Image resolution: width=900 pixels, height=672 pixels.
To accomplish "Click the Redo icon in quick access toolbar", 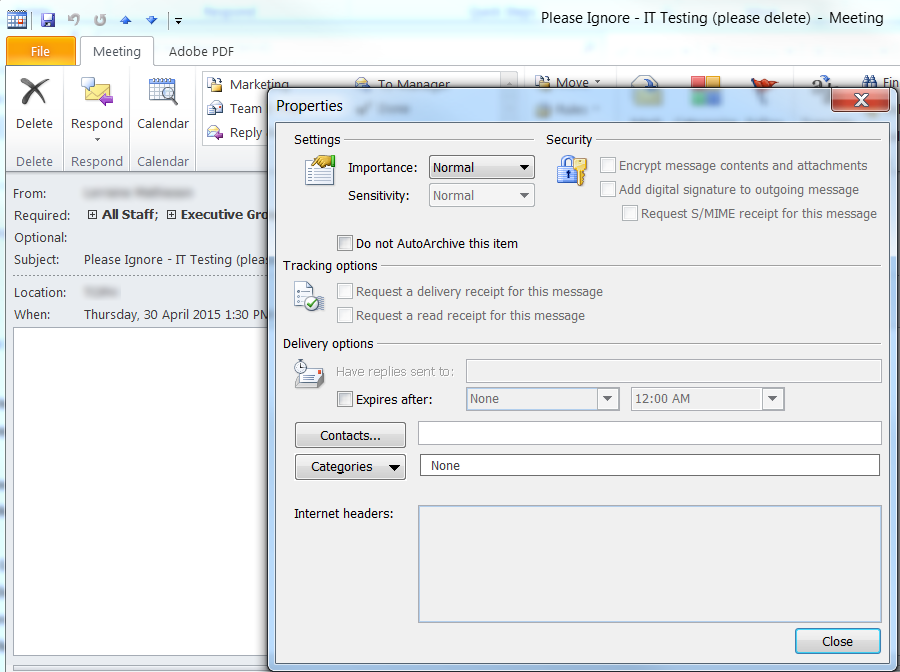I will click(x=100, y=20).
